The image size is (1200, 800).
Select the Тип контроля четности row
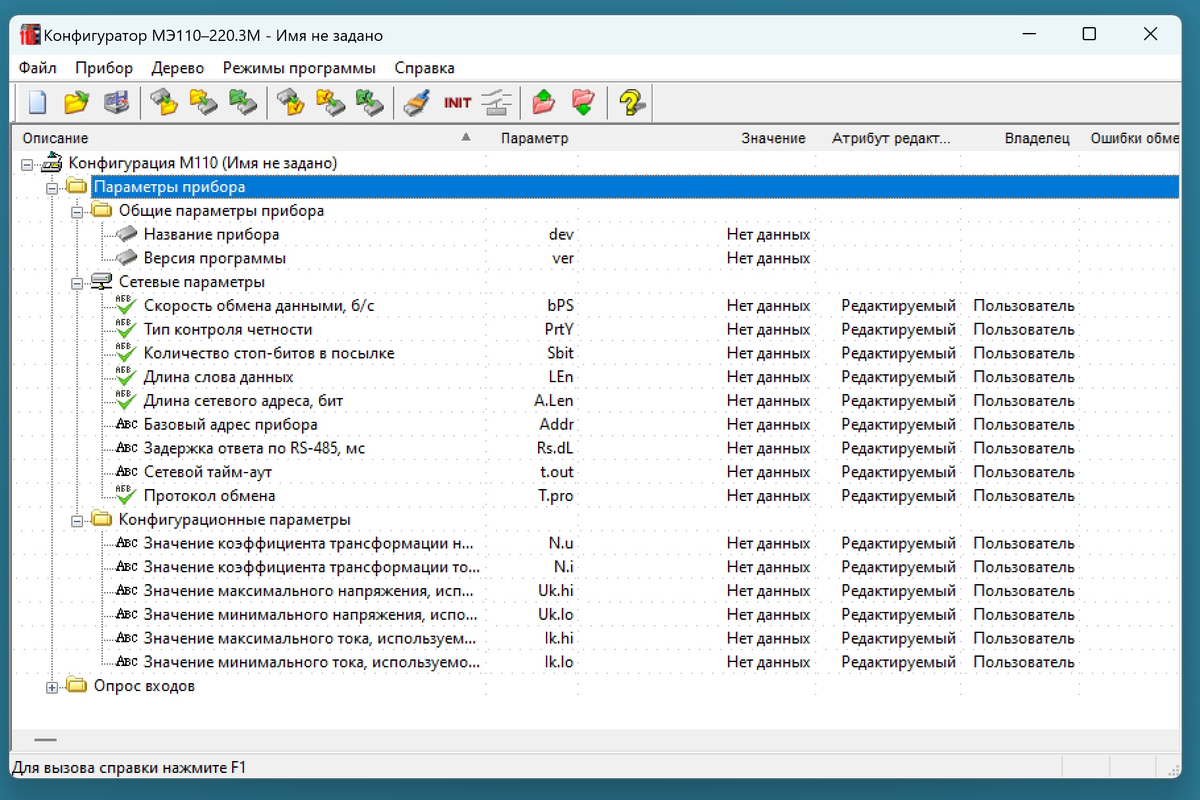(x=228, y=329)
